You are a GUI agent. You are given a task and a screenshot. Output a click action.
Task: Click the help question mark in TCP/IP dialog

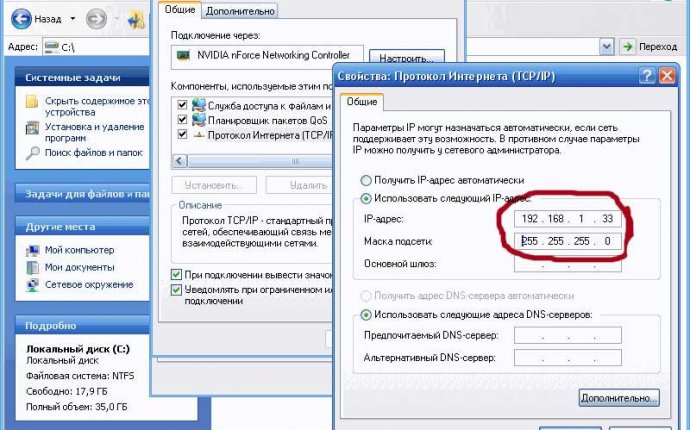(647, 76)
